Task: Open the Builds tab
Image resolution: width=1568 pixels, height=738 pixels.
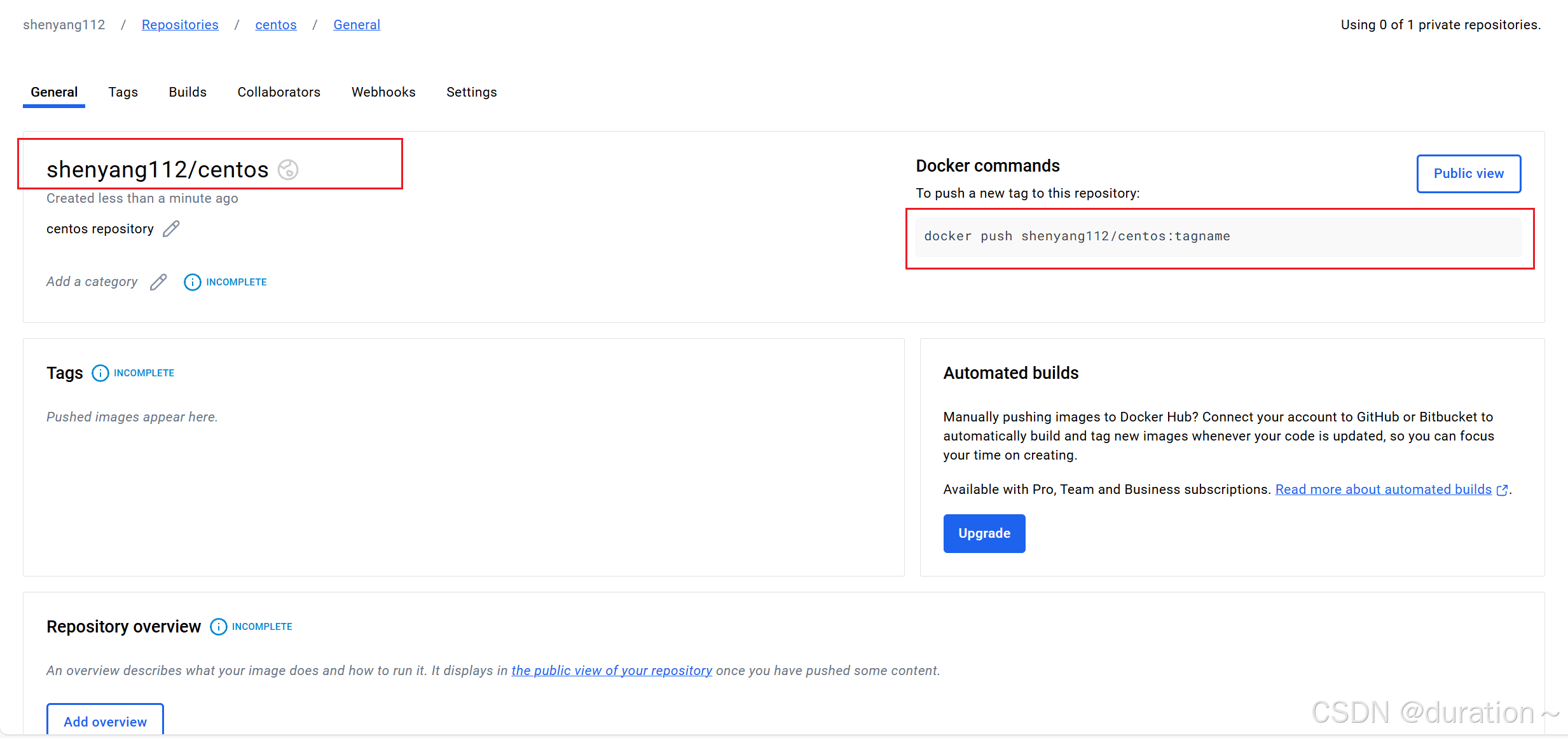Action: pos(188,92)
